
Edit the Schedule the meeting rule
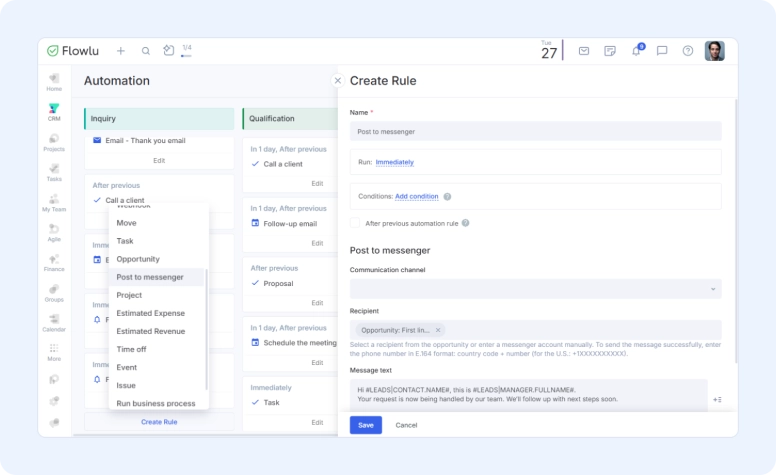317,363
